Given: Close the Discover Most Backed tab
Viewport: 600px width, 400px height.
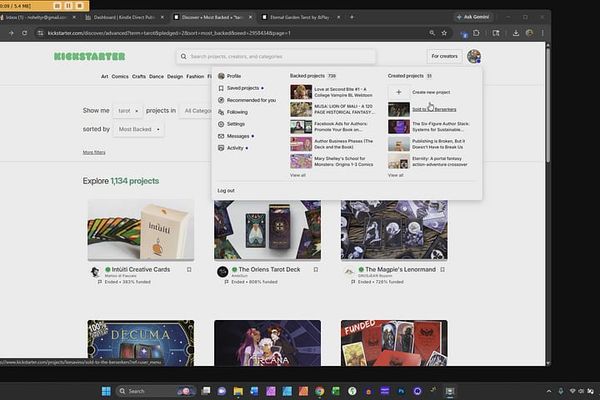Looking at the screenshot, I should tap(250, 17).
